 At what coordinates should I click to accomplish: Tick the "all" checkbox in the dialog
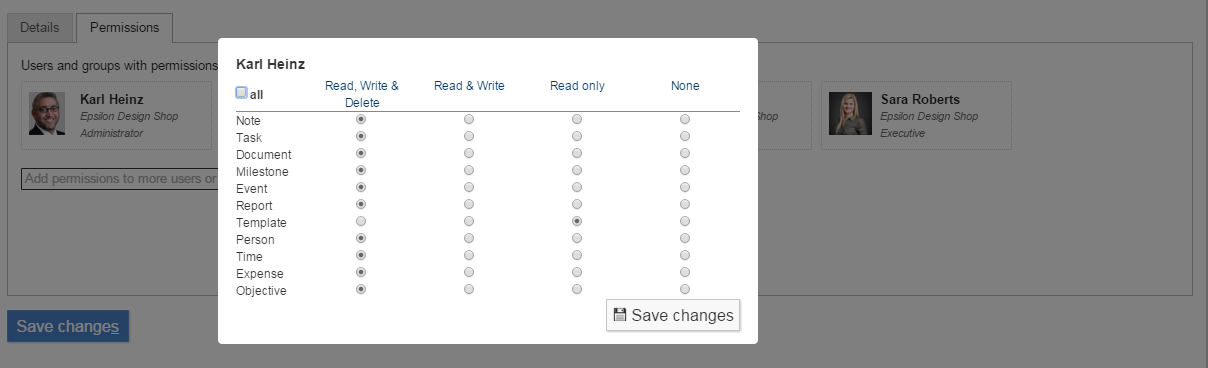coord(241,93)
